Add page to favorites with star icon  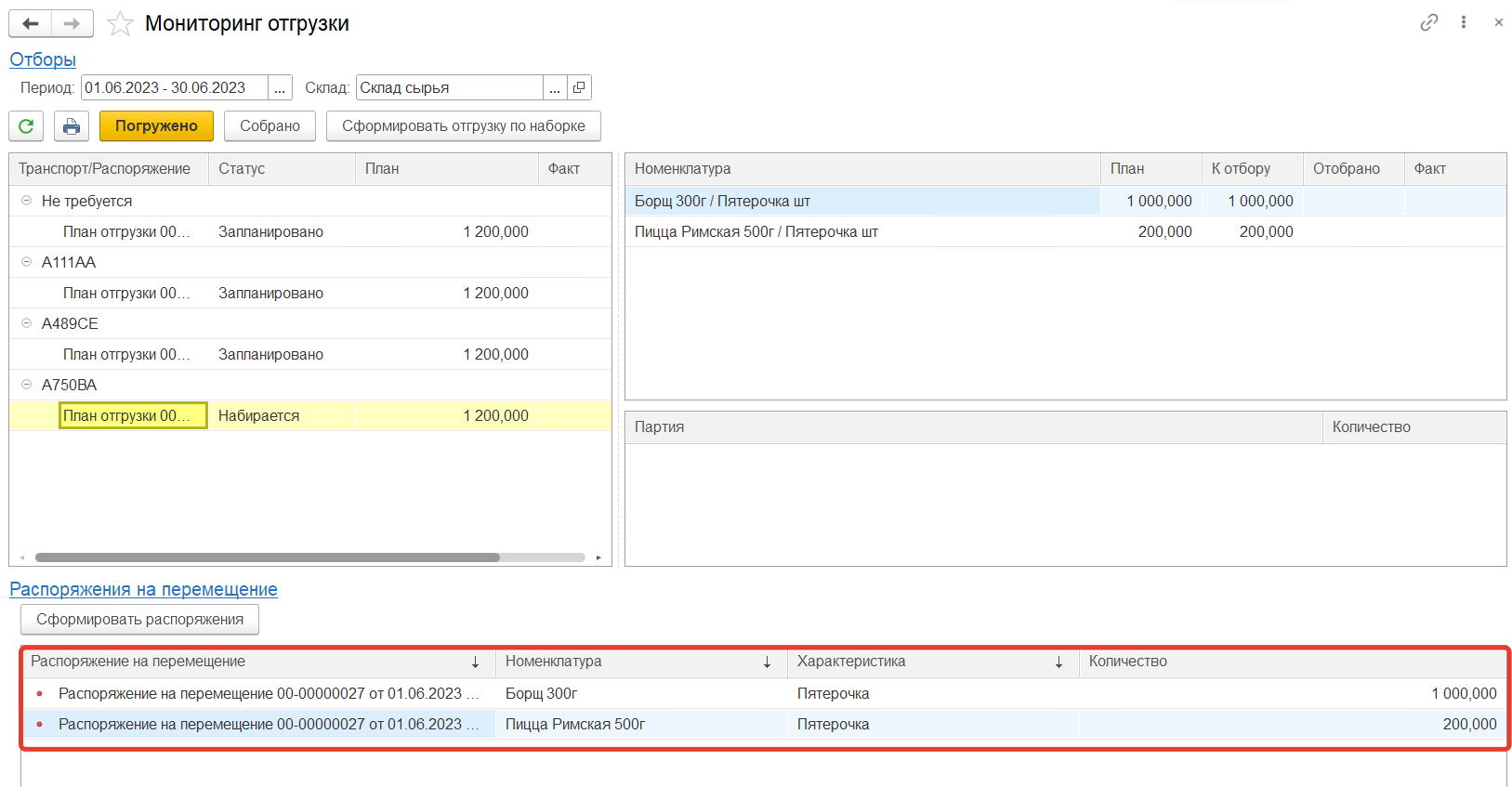click(120, 24)
